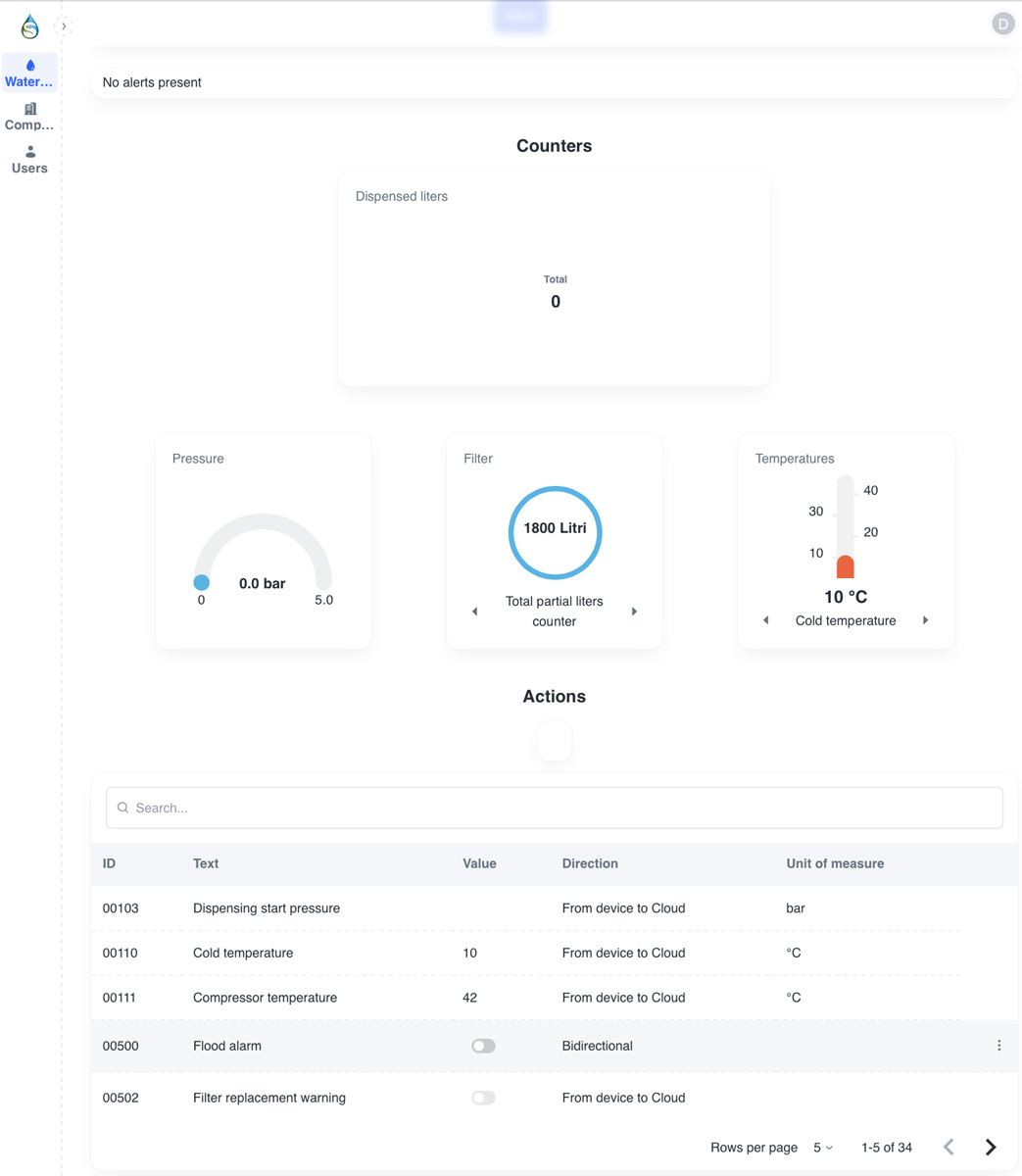Click the water drop logo icon
The width and height of the screenshot is (1022, 1176).
[x=30, y=26]
